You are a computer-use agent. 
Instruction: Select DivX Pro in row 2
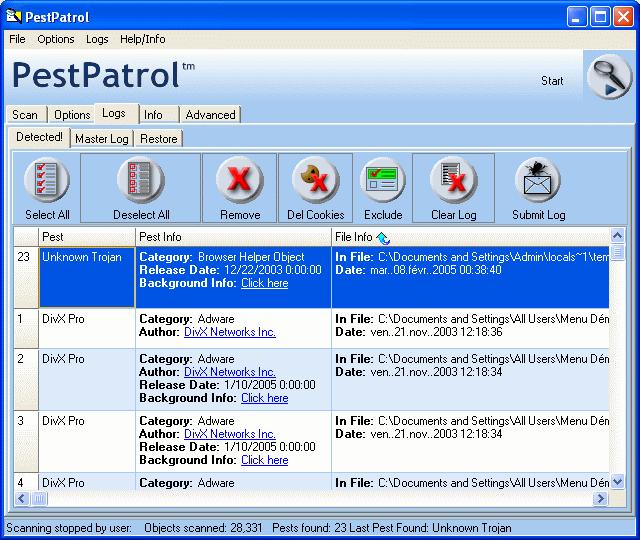point(63,359)
